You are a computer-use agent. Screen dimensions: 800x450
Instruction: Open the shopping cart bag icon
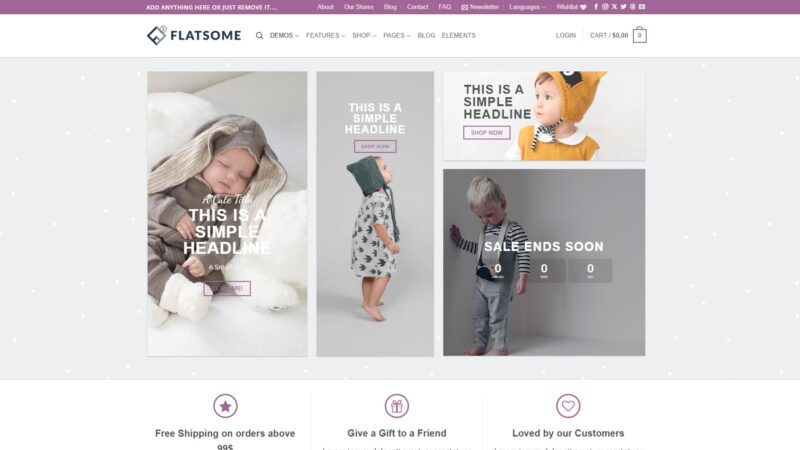click(x=639, y=35)
